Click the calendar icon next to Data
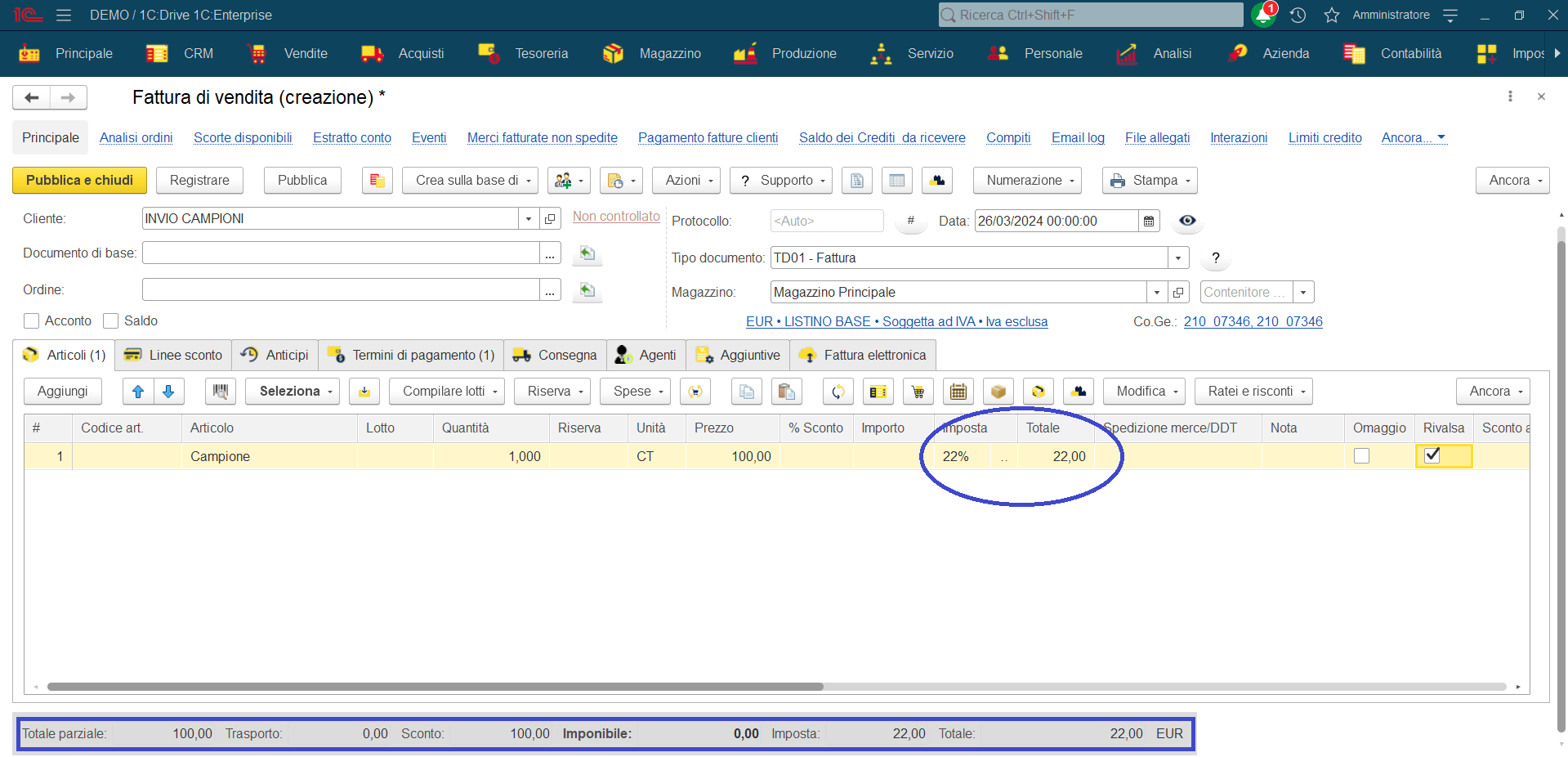This screenshot has width=1568, height=757. pyautogui.click(x=1149, y=221)
